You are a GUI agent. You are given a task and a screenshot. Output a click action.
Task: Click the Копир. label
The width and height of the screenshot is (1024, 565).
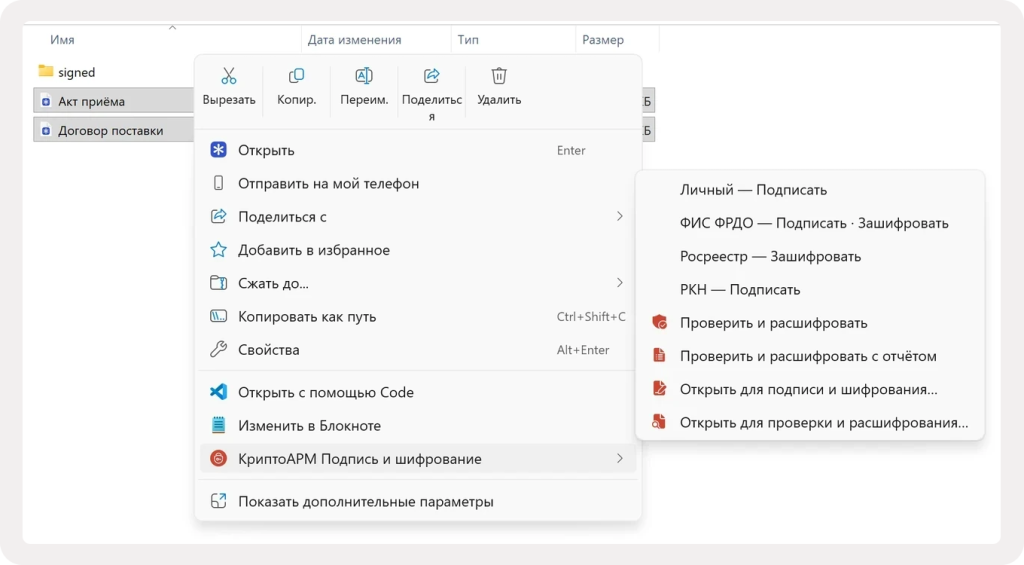tap(296, 100)
